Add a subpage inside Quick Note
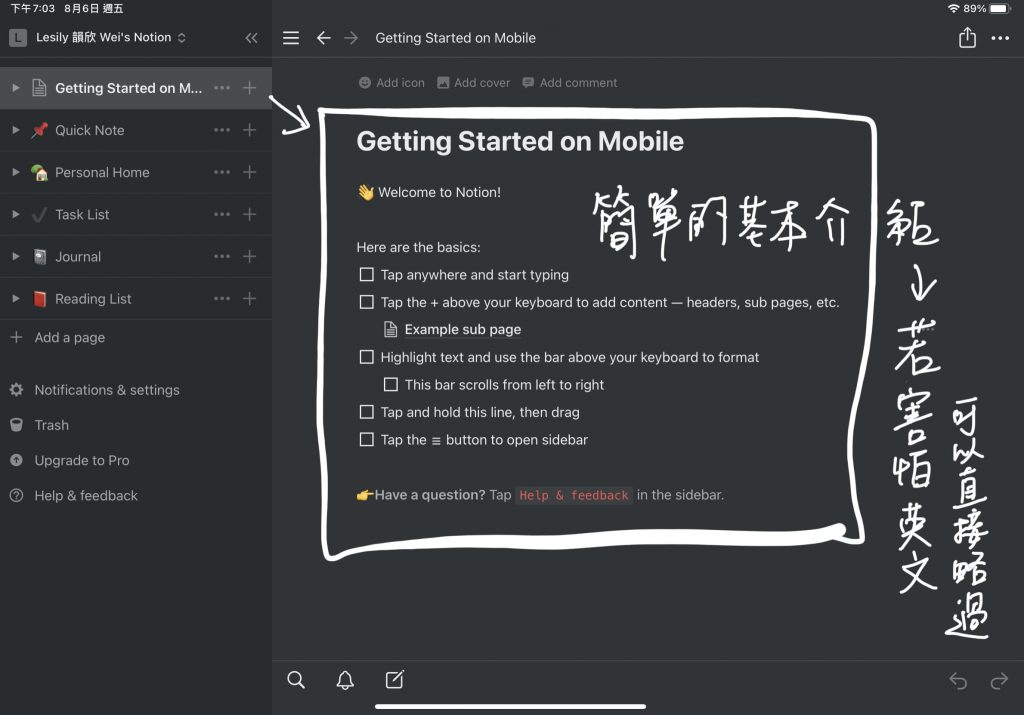 click(x=250, y=130)
